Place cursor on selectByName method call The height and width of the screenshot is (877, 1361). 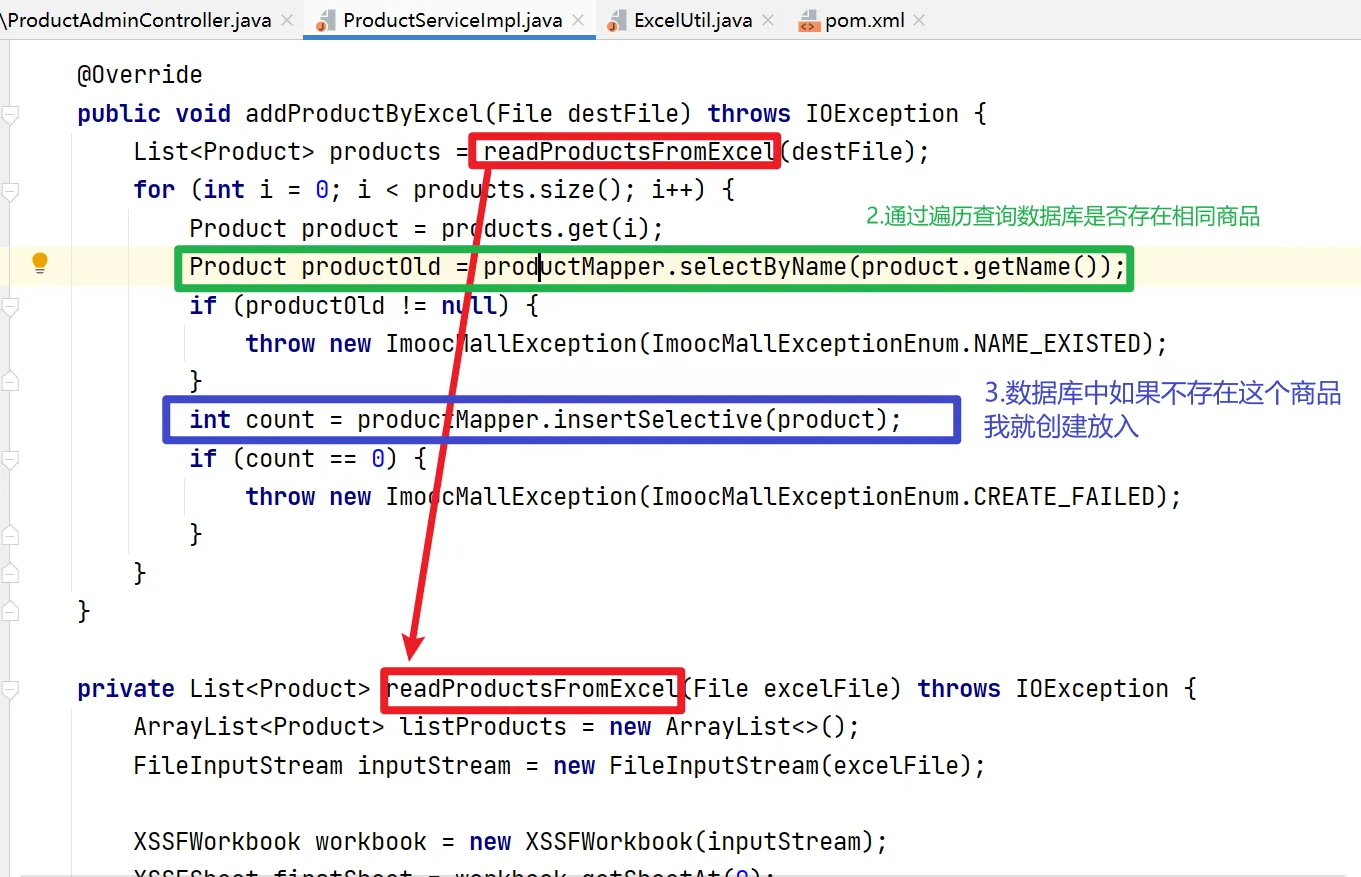click(x=764, y=267)
